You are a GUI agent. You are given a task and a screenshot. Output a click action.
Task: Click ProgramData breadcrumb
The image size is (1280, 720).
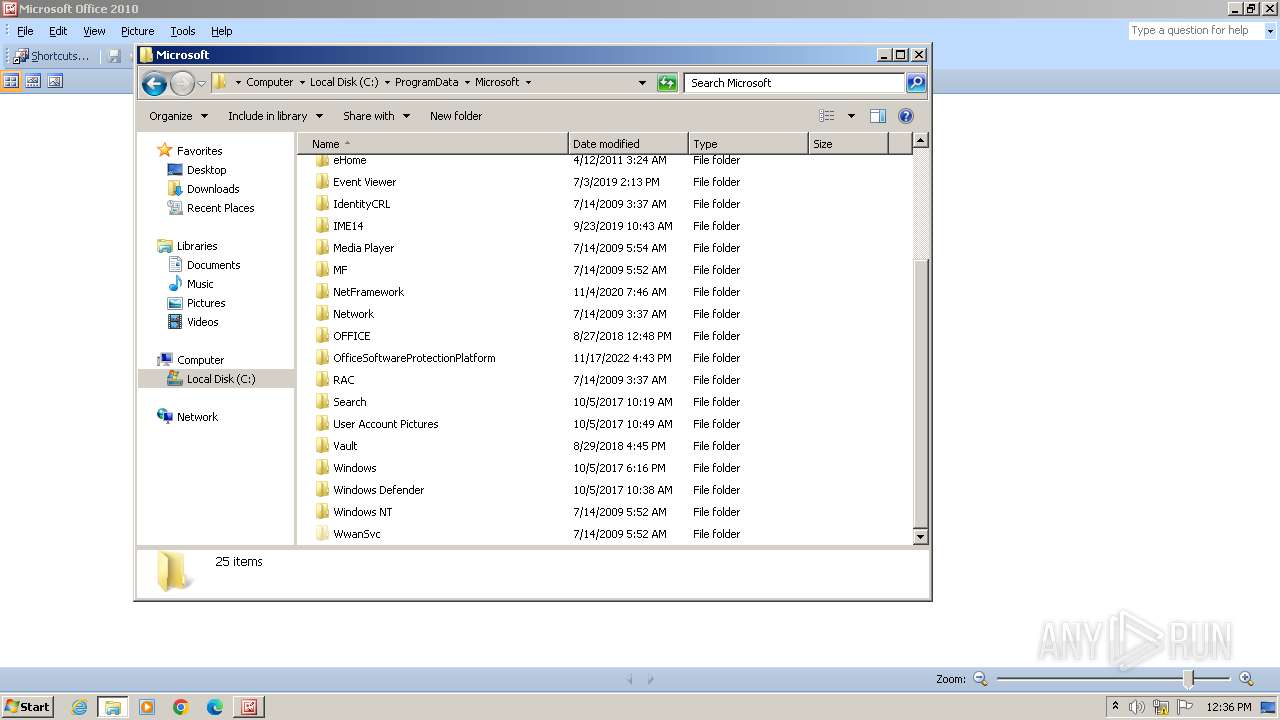click(426, 83)
